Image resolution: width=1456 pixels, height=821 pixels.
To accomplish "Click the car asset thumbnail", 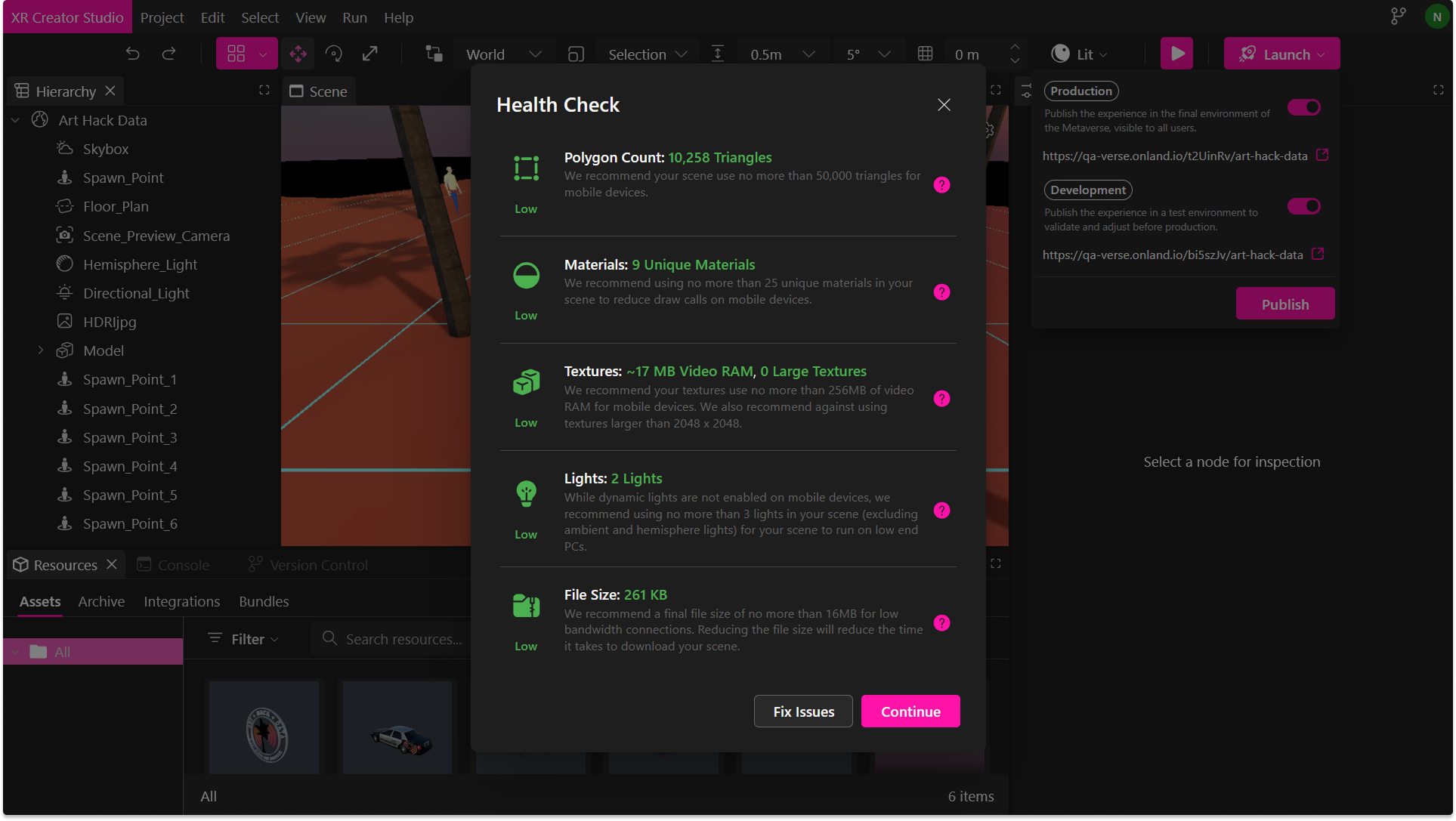I will (397, 728).
